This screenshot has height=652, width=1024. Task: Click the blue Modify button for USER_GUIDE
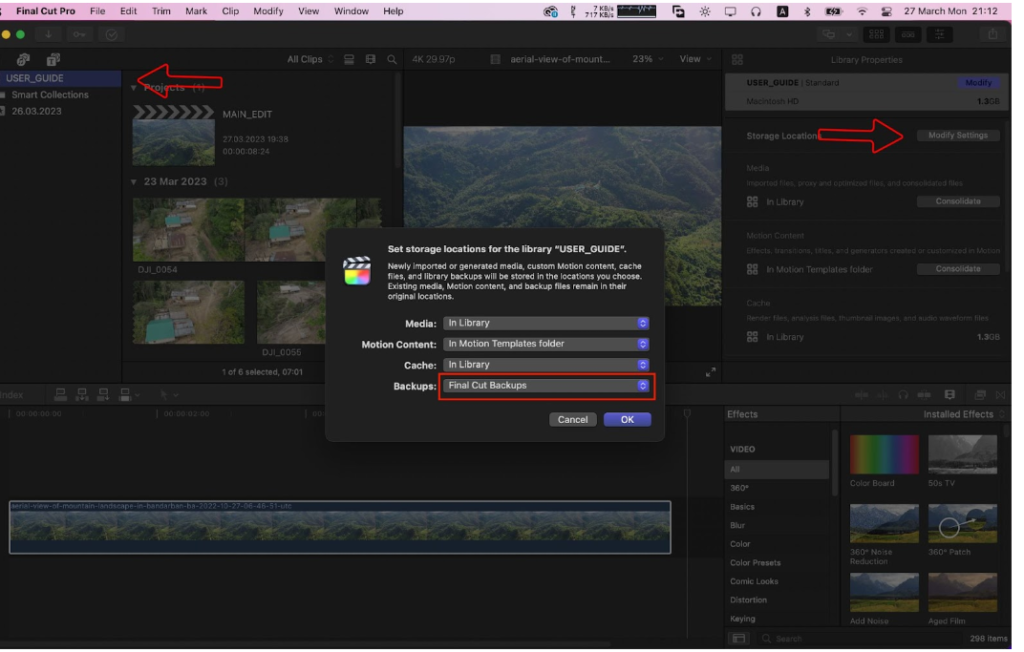click(978, 82)
